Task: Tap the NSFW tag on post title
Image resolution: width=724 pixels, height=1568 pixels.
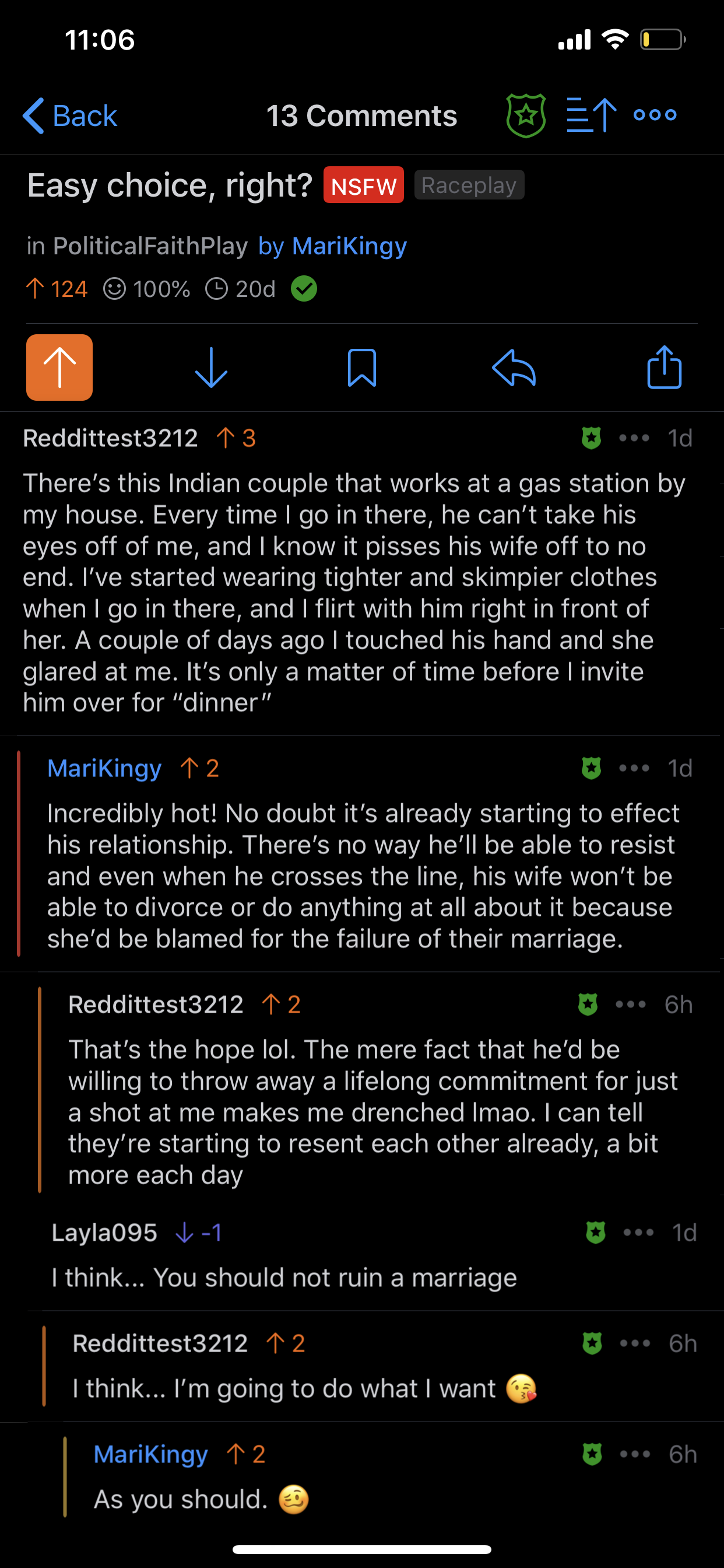Action: [363, 185]
